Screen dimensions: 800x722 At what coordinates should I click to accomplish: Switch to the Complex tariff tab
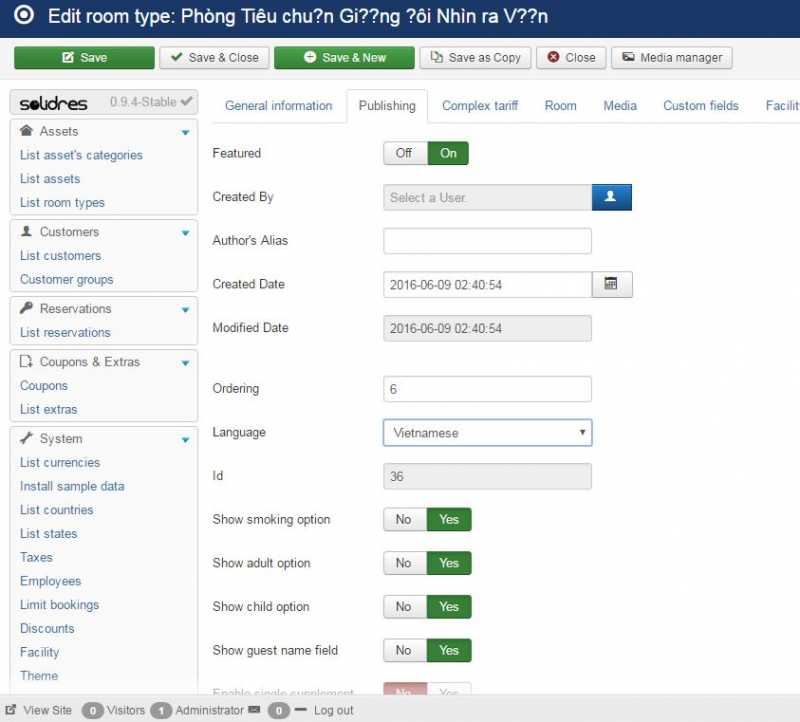480,106
